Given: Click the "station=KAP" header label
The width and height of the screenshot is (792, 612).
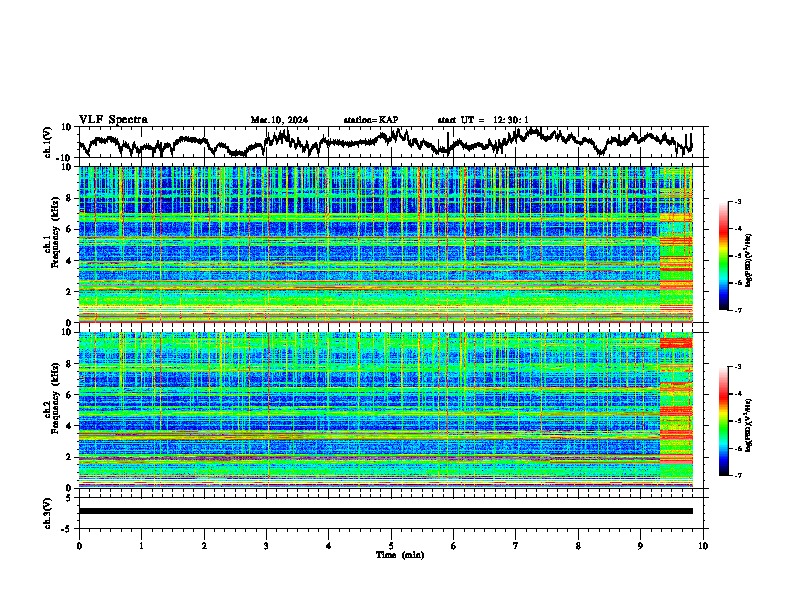Looking at the screenshot, I should 371,120.
